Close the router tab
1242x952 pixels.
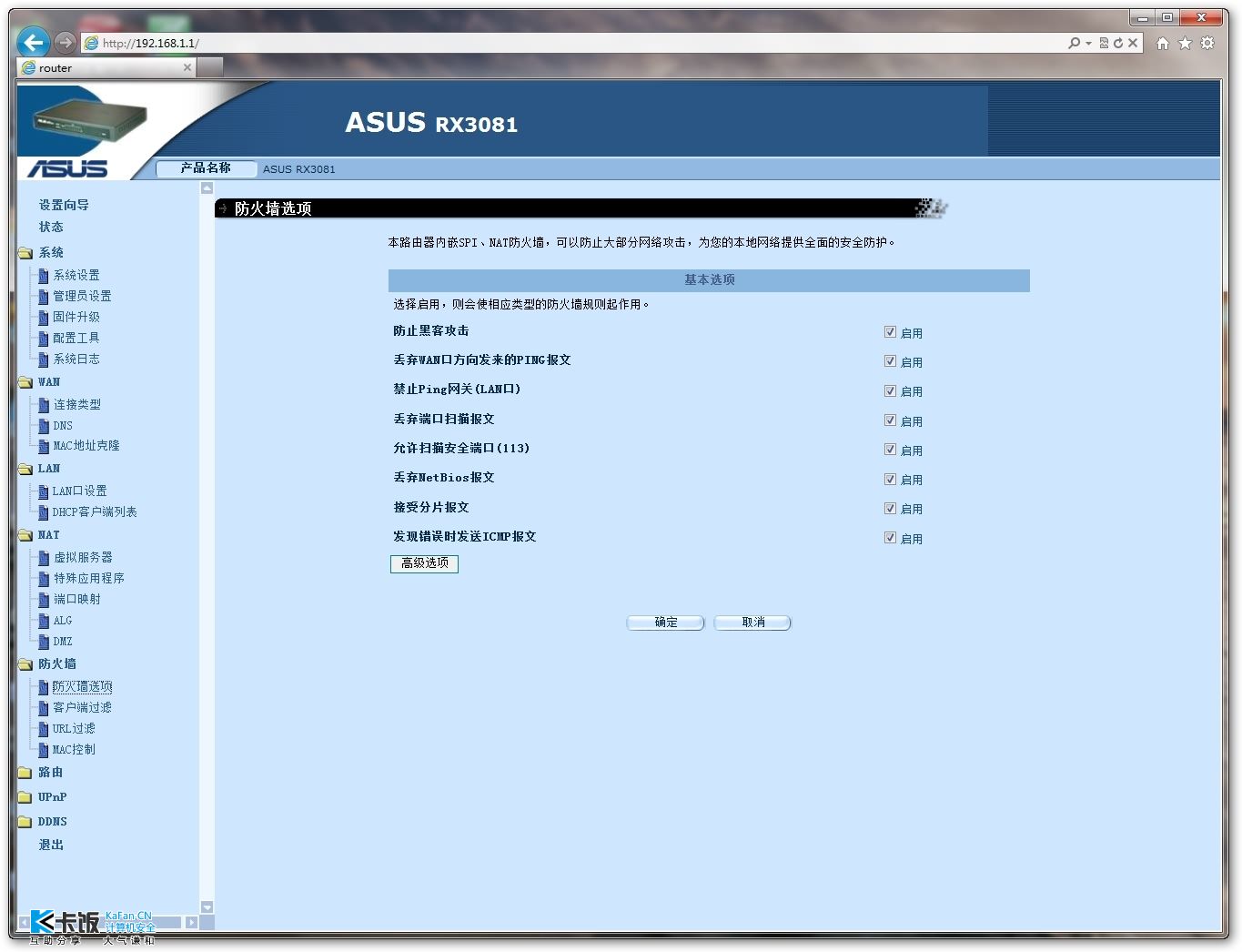click(x=187, y=67)
